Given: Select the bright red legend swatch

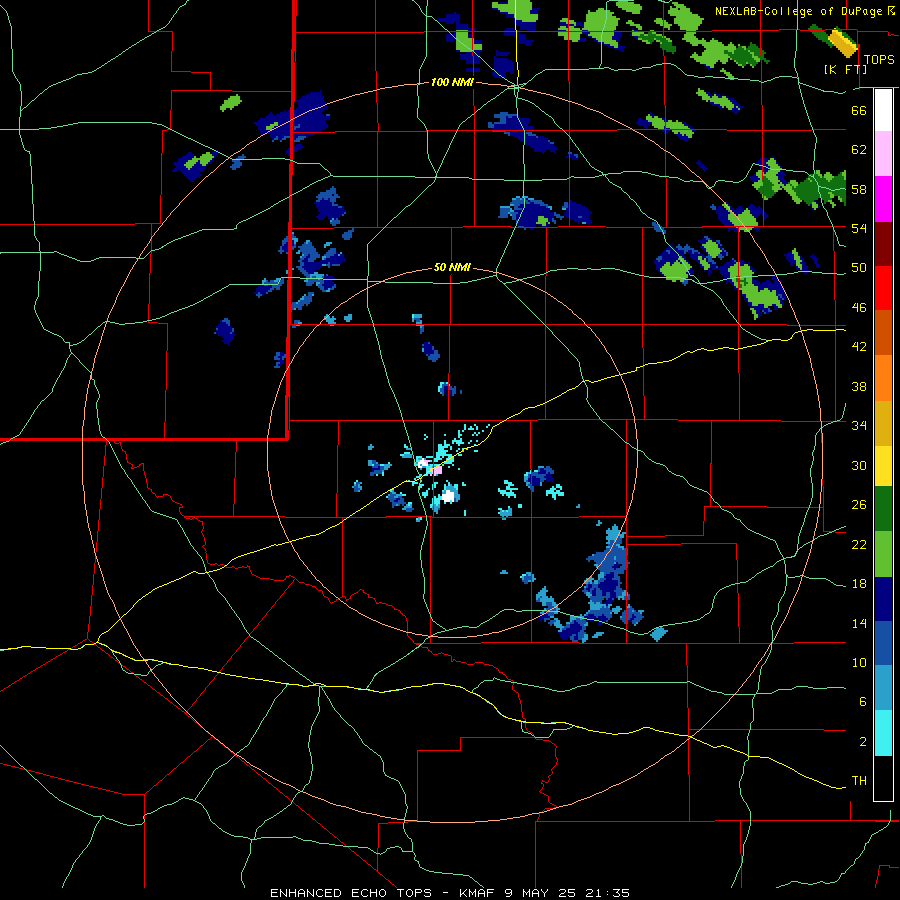Looking at the screenshot, I should [x=883, y=288].
